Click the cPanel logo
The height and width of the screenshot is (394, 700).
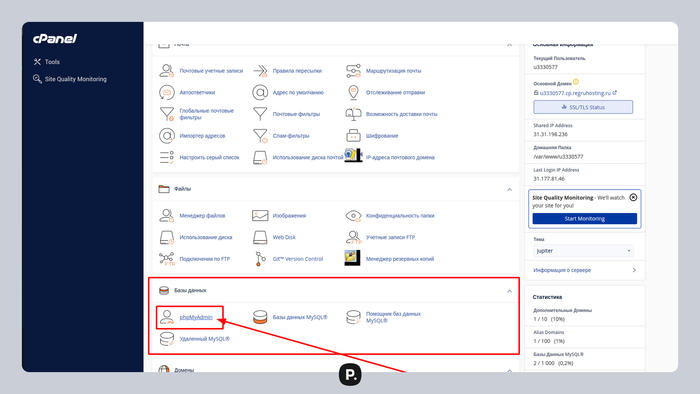[x=54, y=39]
